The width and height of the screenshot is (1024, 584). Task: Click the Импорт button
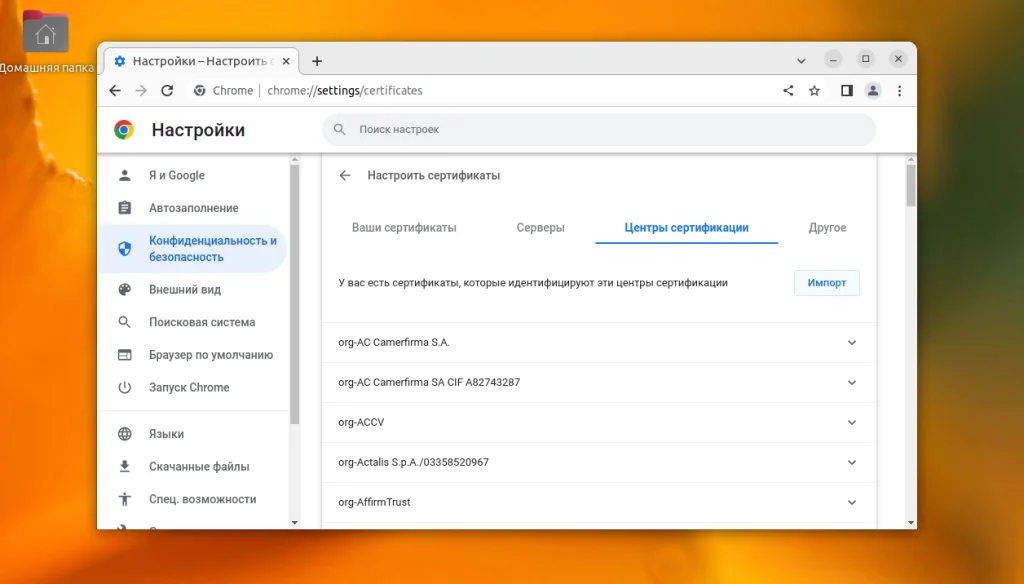[827, 283]
